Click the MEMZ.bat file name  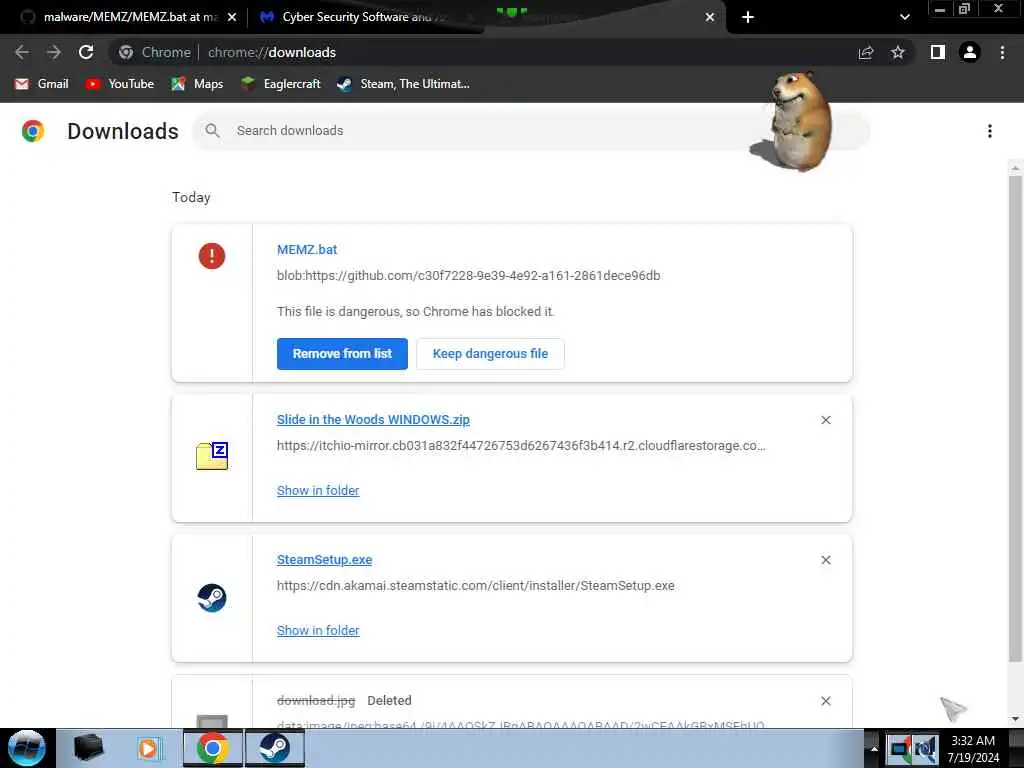307,249
